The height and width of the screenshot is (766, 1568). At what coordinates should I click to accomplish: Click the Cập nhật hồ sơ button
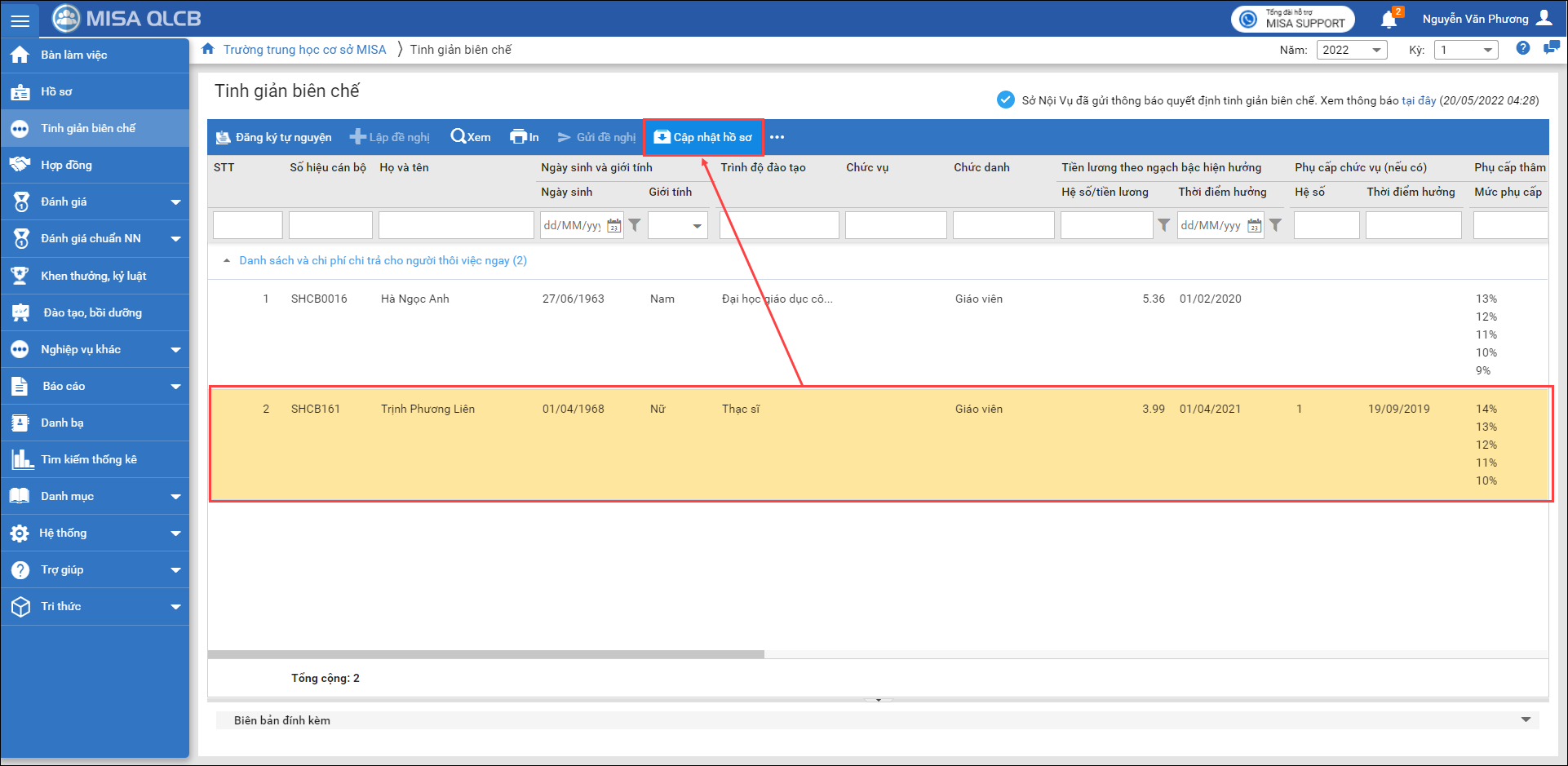click(x=703, y=137)
